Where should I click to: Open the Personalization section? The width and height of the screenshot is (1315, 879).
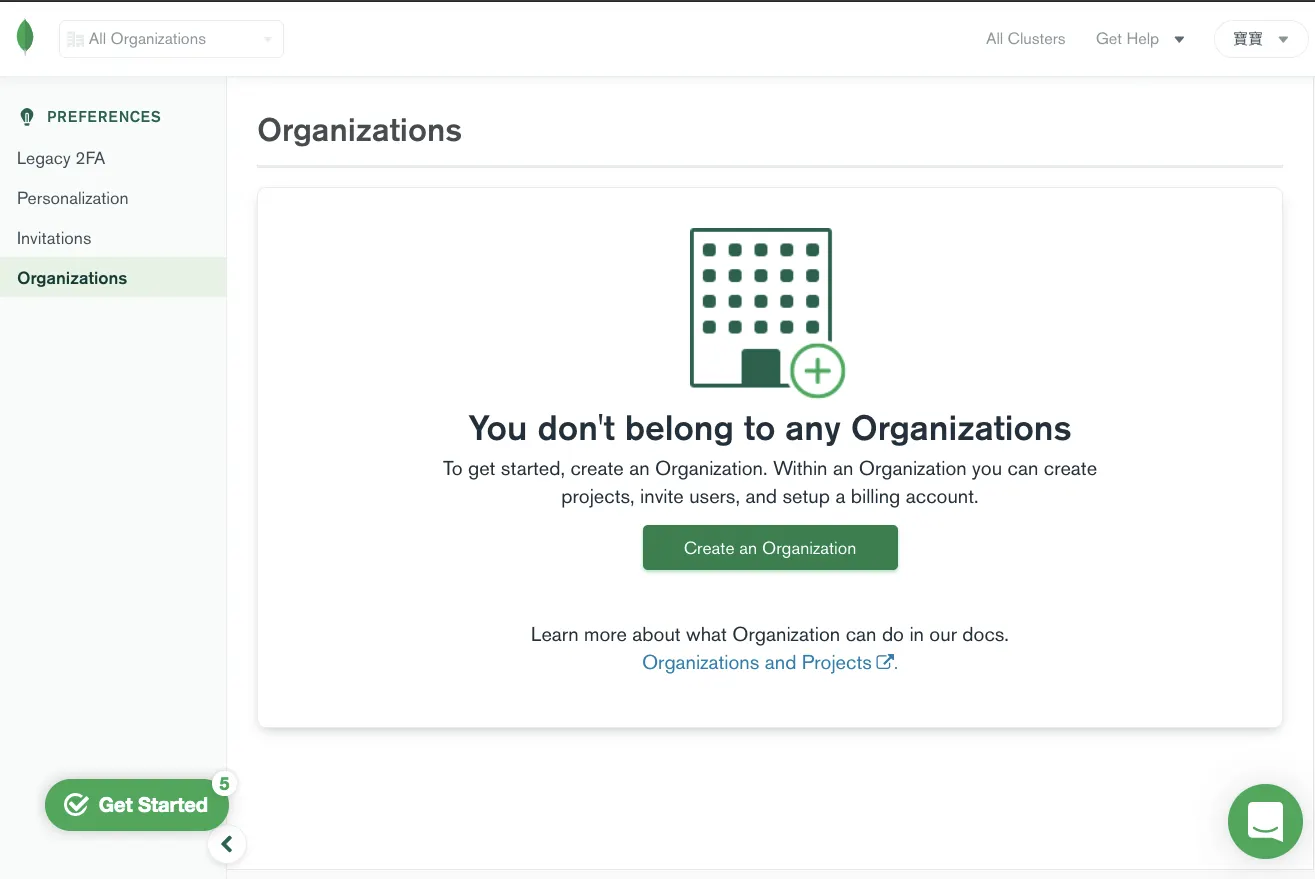click(73, 198)
